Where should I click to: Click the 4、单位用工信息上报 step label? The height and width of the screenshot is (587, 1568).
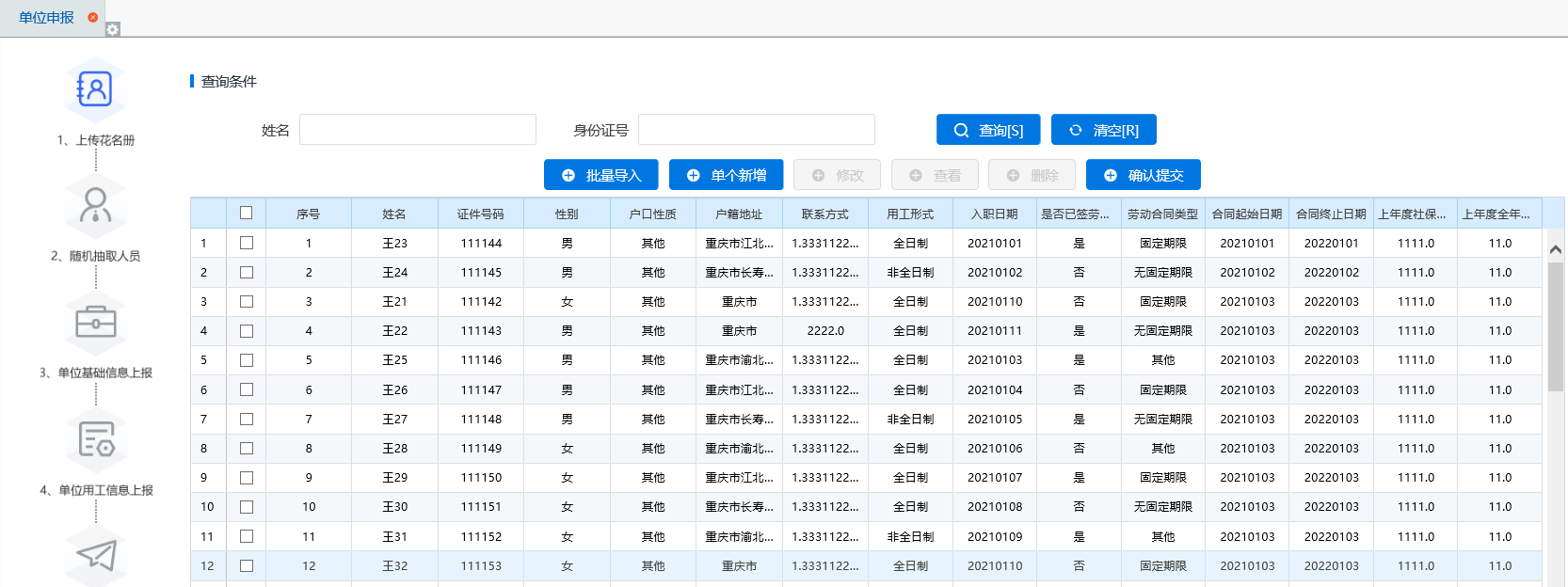click(96, 490)
